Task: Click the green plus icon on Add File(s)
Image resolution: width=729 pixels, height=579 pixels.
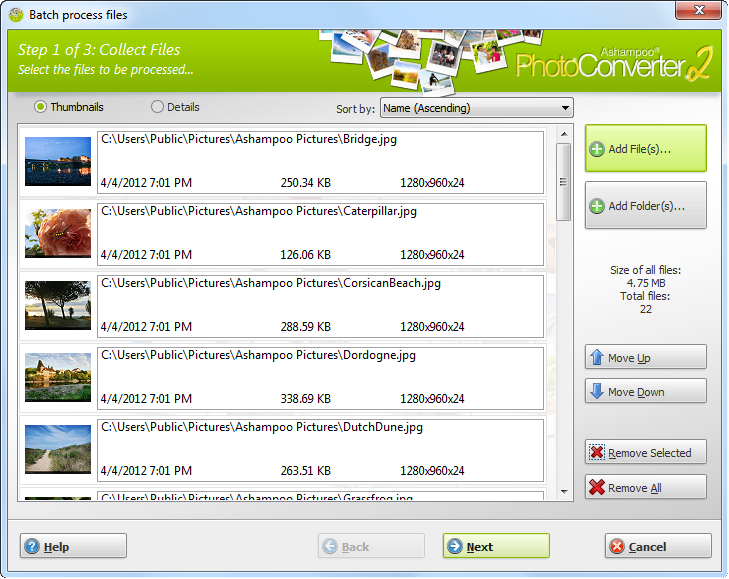Action: click(x=597, y=149)
